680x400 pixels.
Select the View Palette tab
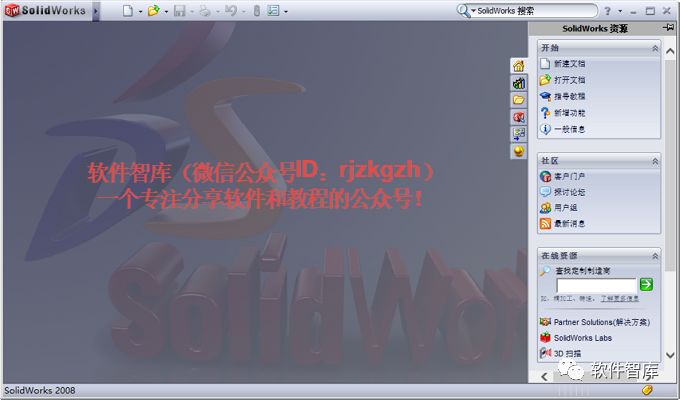point(519,134)
